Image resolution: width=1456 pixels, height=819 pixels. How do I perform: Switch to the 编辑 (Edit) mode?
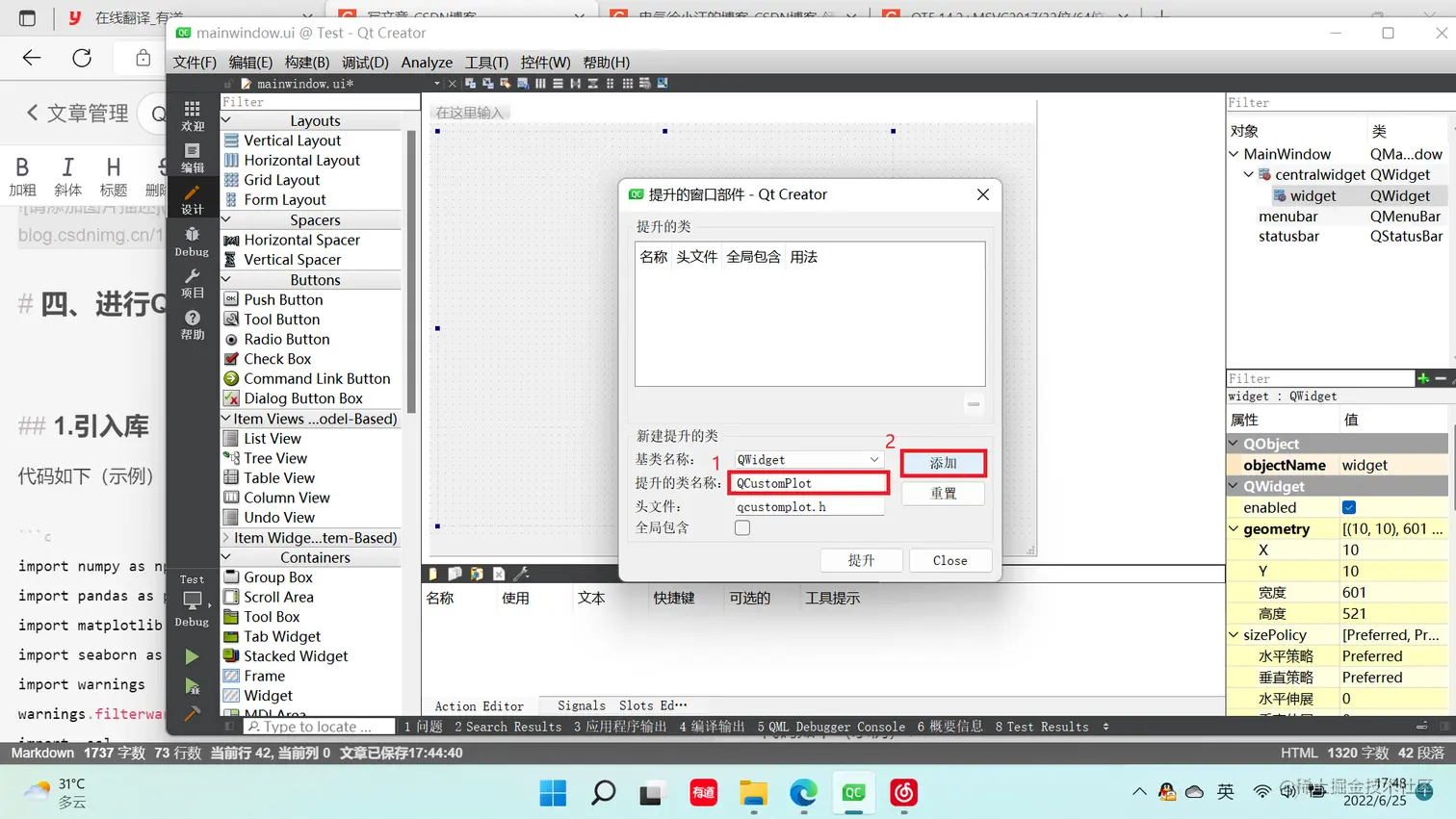[x=193, y=158]
